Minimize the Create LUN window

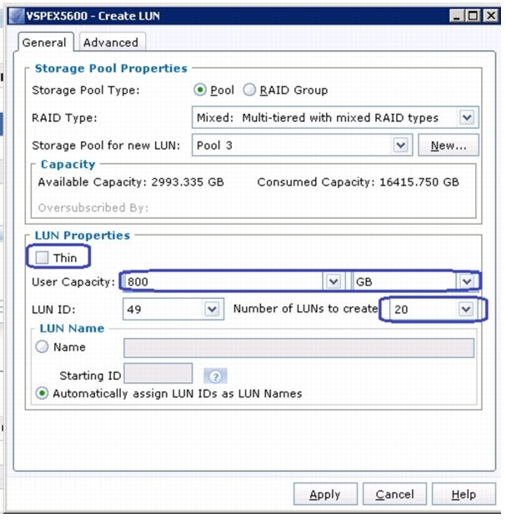[456, 16]
